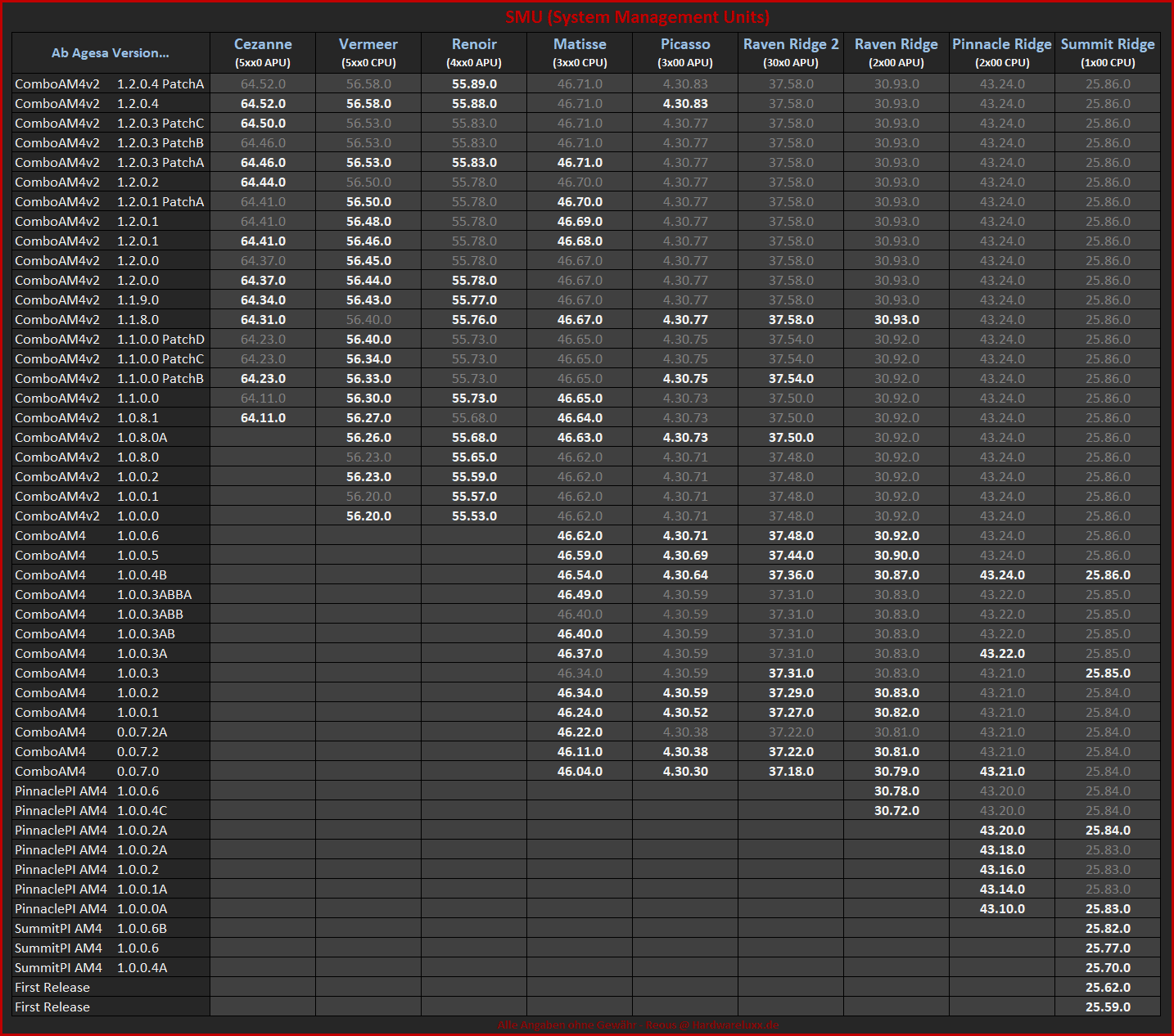Click the Raven Ridge 2 value 37.36.0
This screenshot has height=1036, width=1174.
pyautogui.click(x=791, y=574)
